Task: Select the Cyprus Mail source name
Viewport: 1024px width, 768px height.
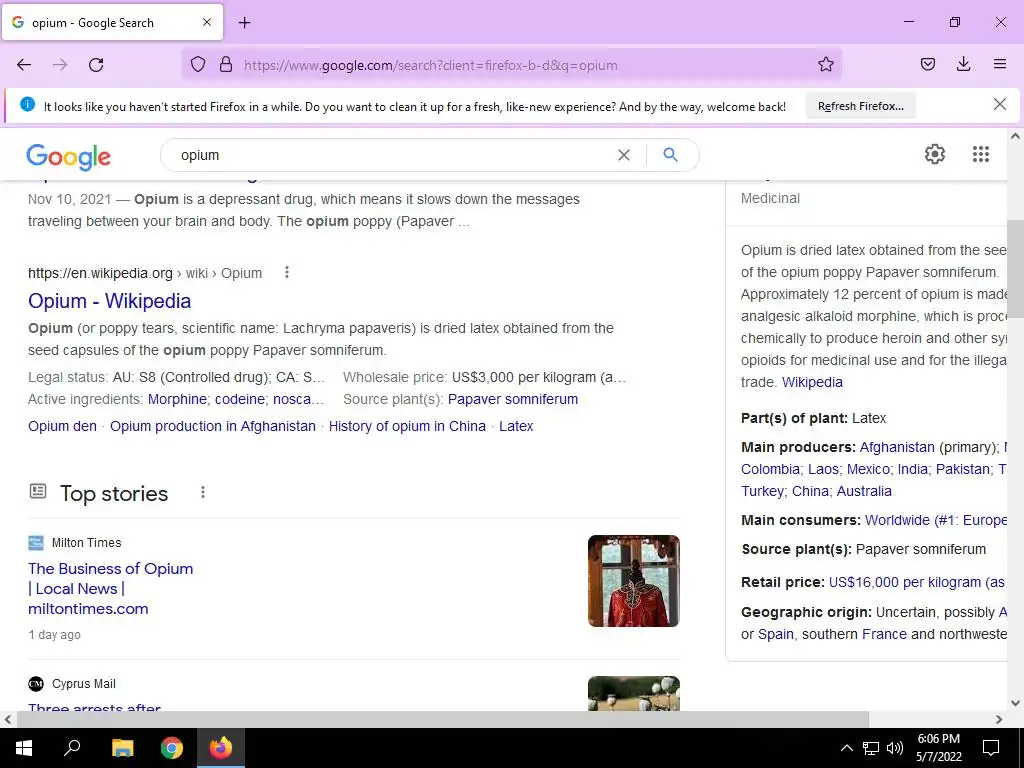Action: [84, 684]
